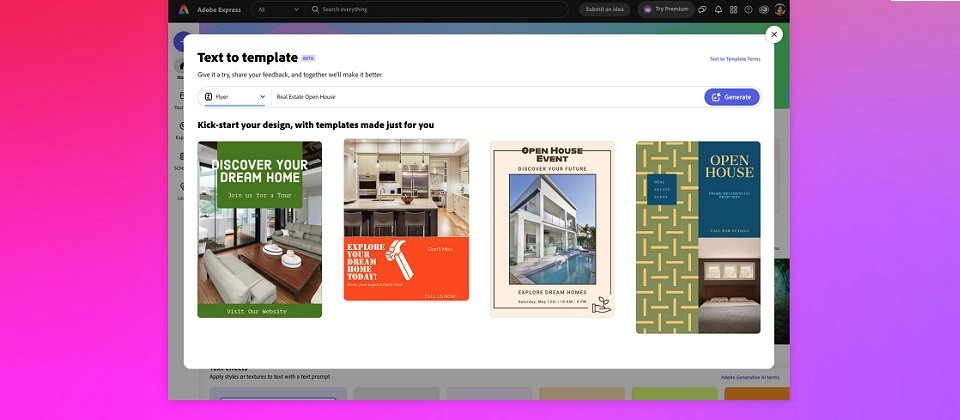Click the "Generate" button
Viewport: 960px width, 420px height.
(x=732, y=97)
